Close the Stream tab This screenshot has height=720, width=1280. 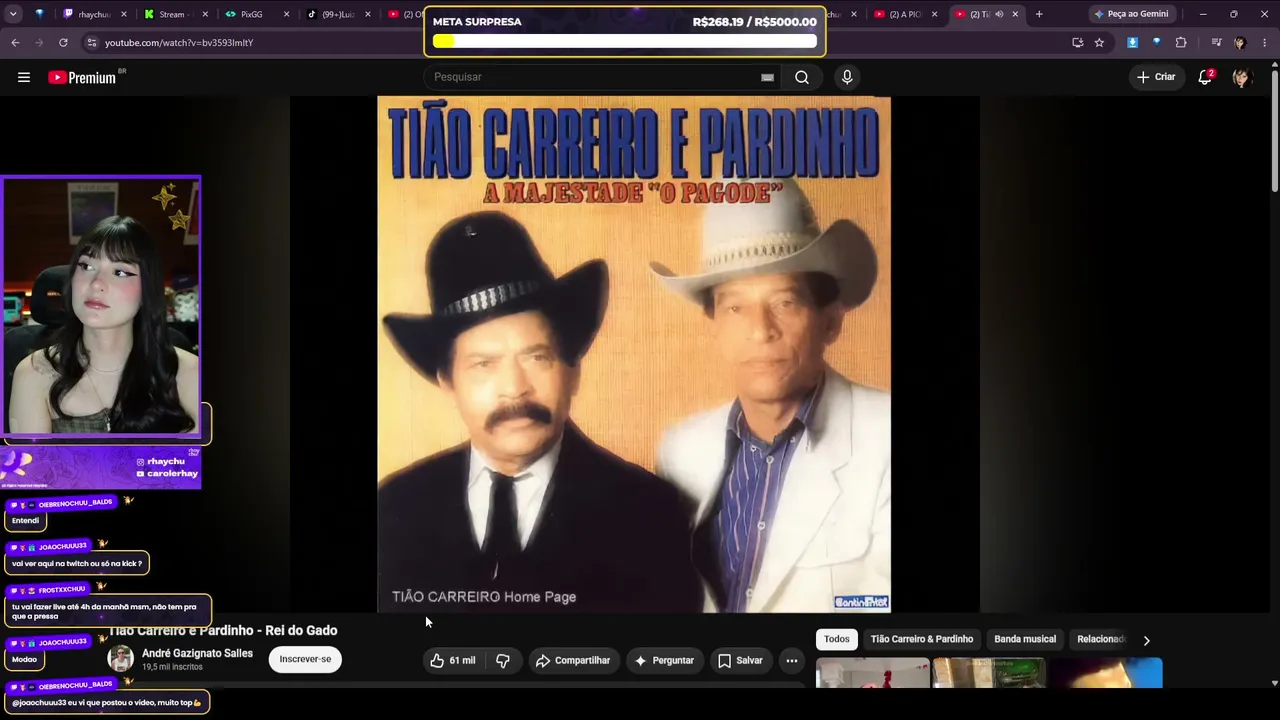pyautogui.click(x=205, y=14)
